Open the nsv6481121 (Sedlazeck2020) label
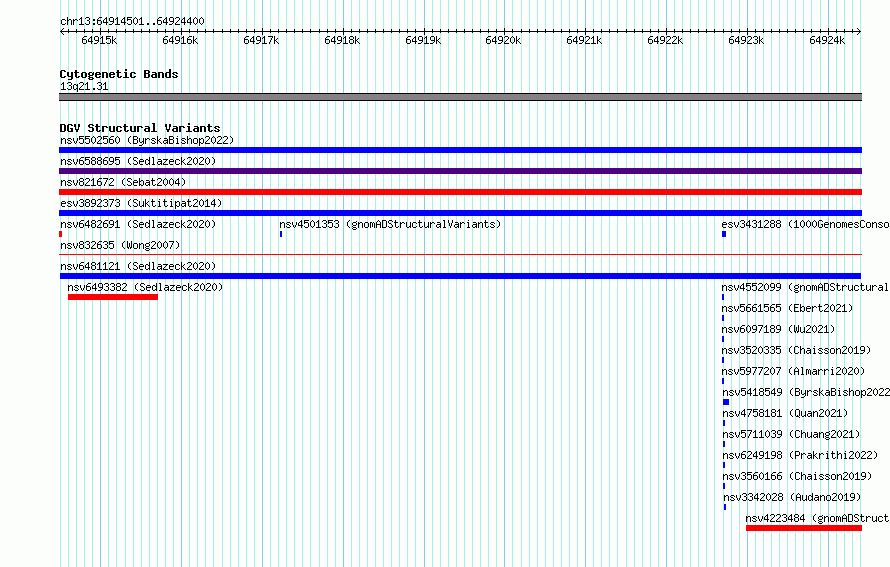The height and width of the screenshot is (567, 890). [x=138, y=266]
